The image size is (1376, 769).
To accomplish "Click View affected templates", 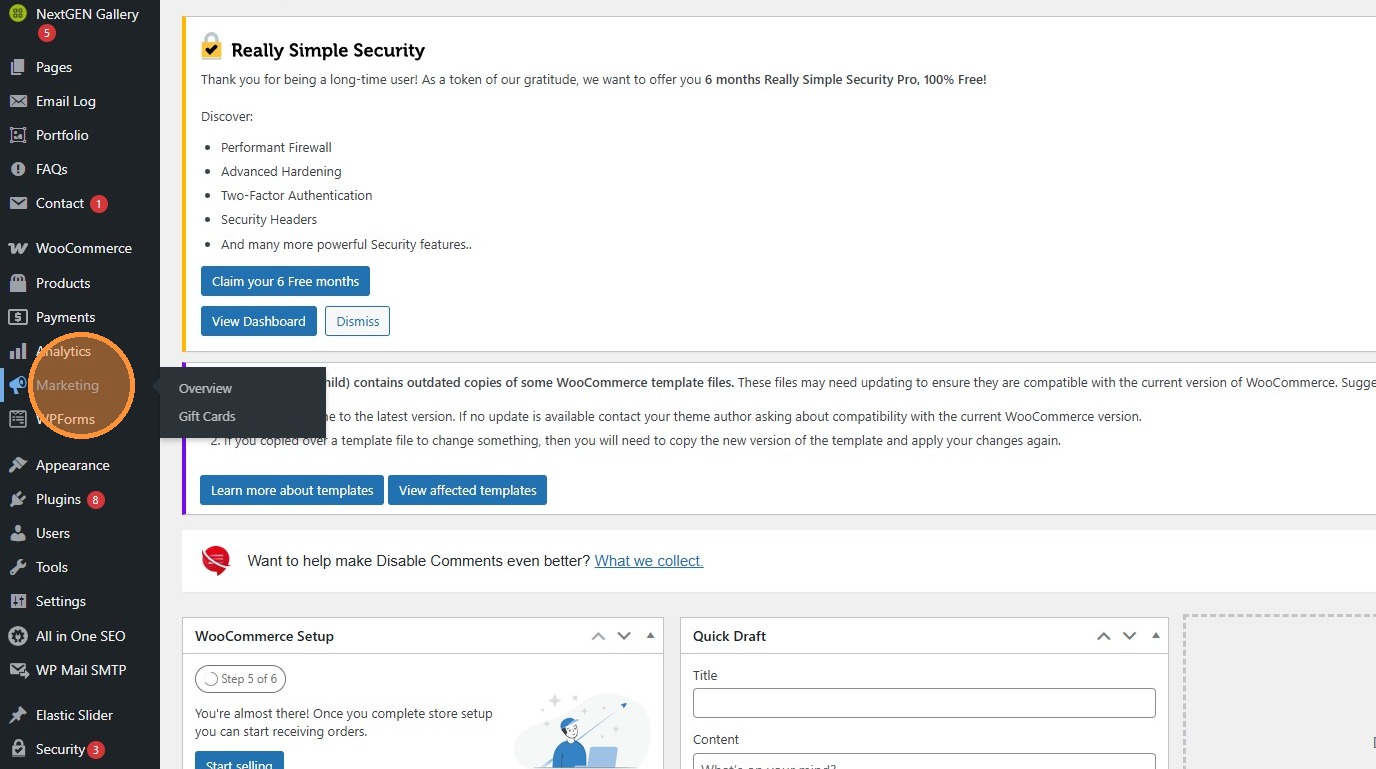I will point(467,490).
